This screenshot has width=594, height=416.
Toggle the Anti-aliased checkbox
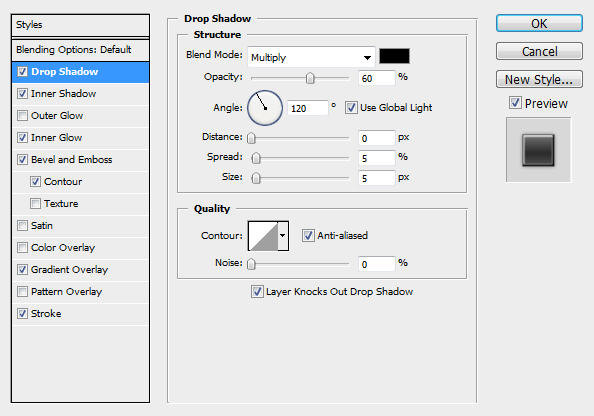click(x=308, y=235)
